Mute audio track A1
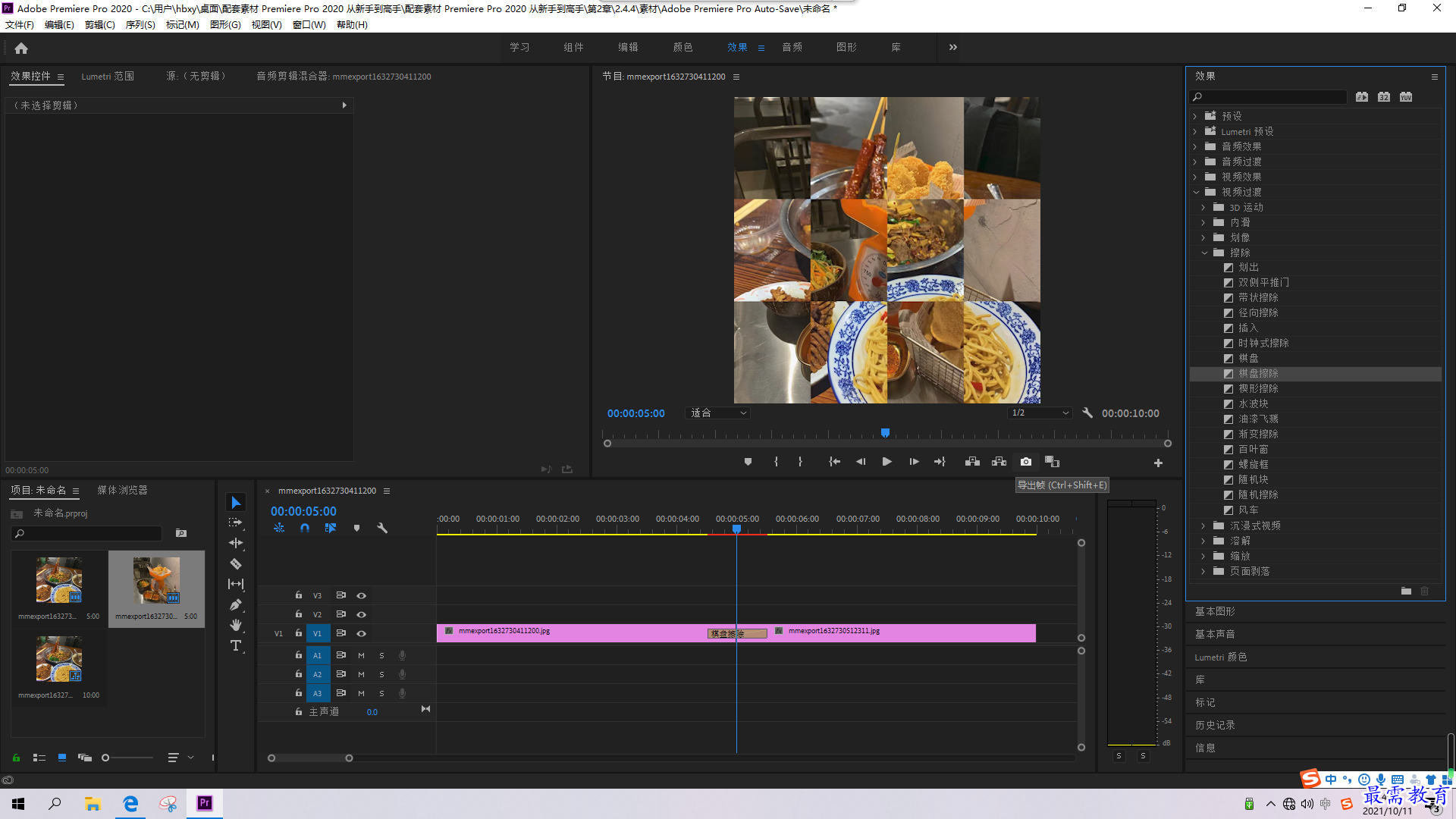 pyautogui.click(x=361, y=655)
